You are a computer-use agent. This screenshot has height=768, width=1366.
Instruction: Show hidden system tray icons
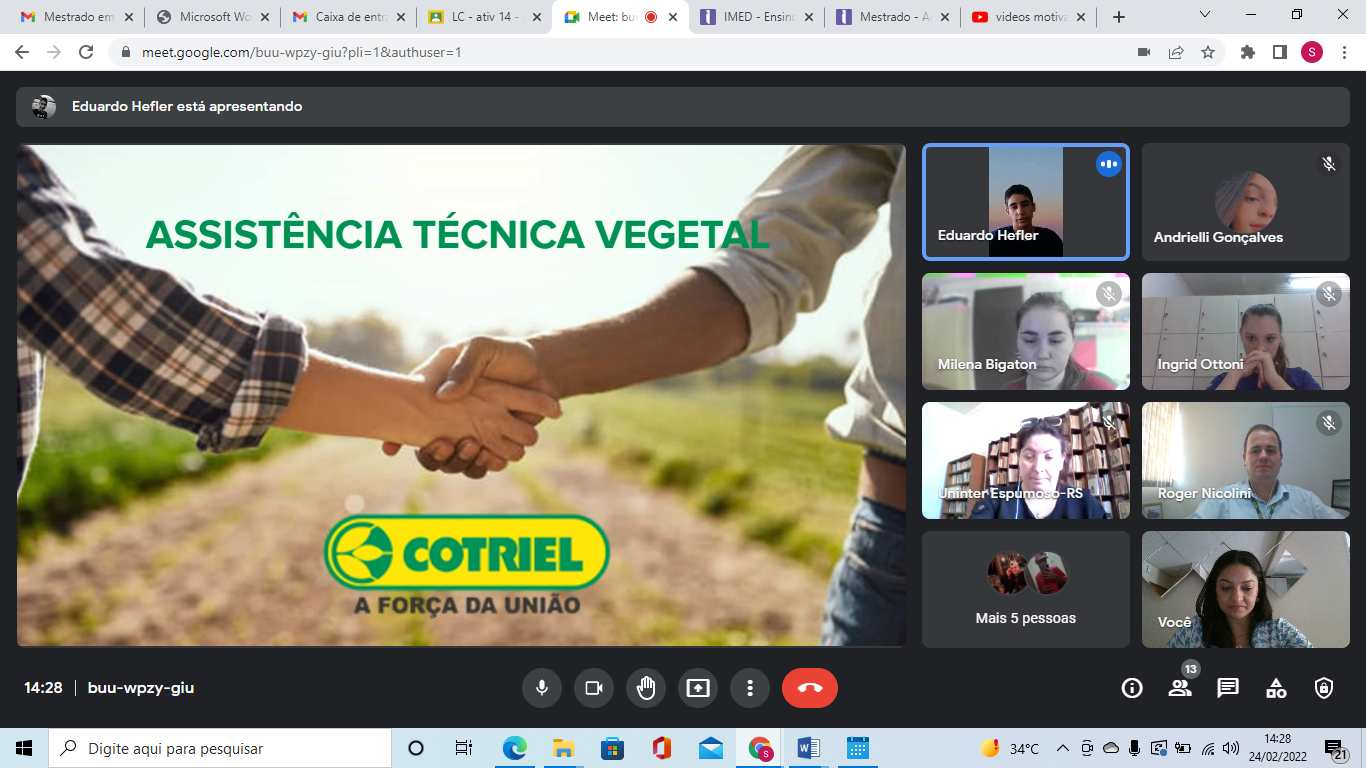pos(1062,748)
